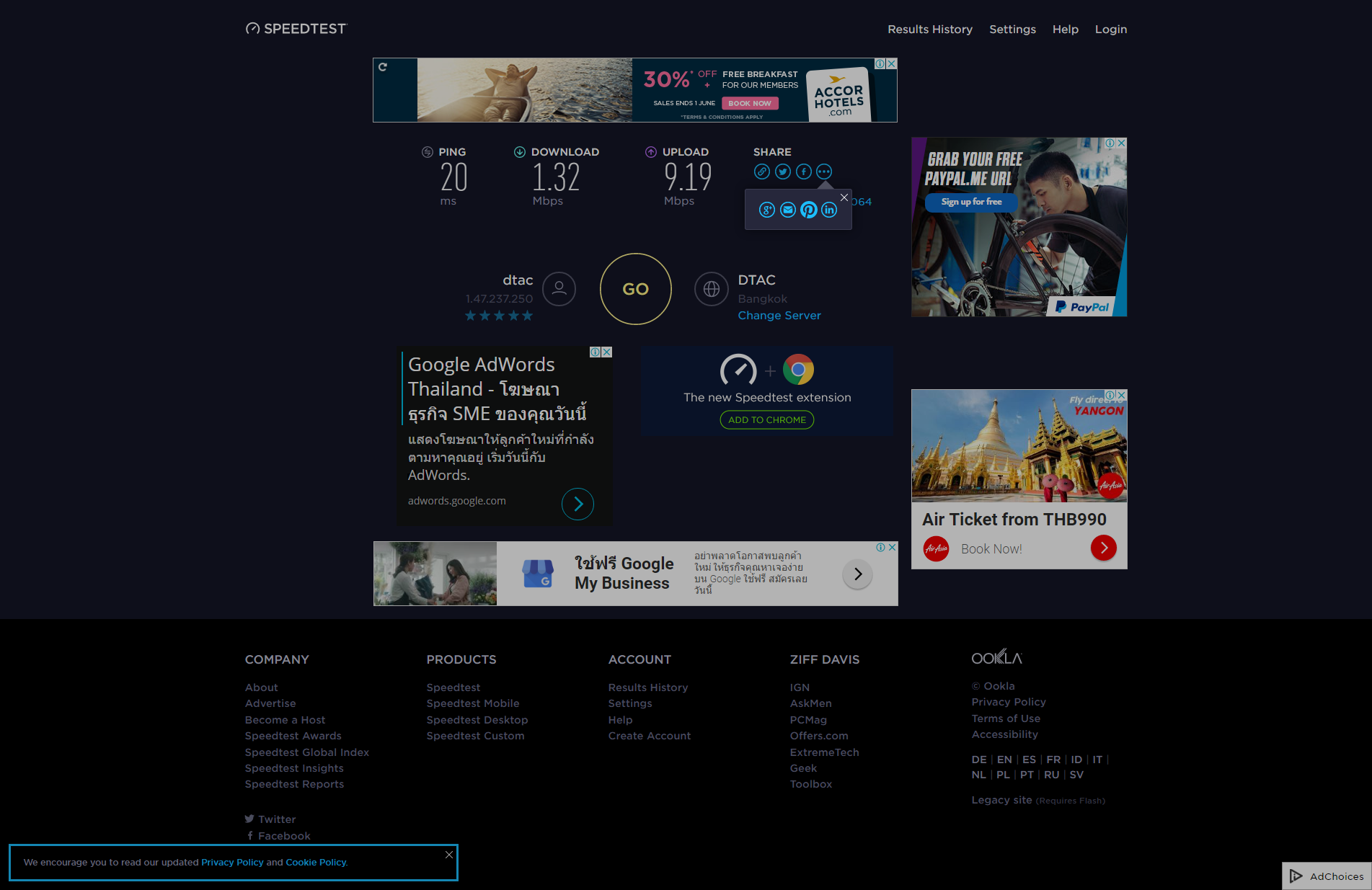Close the PayPal ad
Image resolution: width=1372 pixels, height=890 pixels.
pos(1121,143)
